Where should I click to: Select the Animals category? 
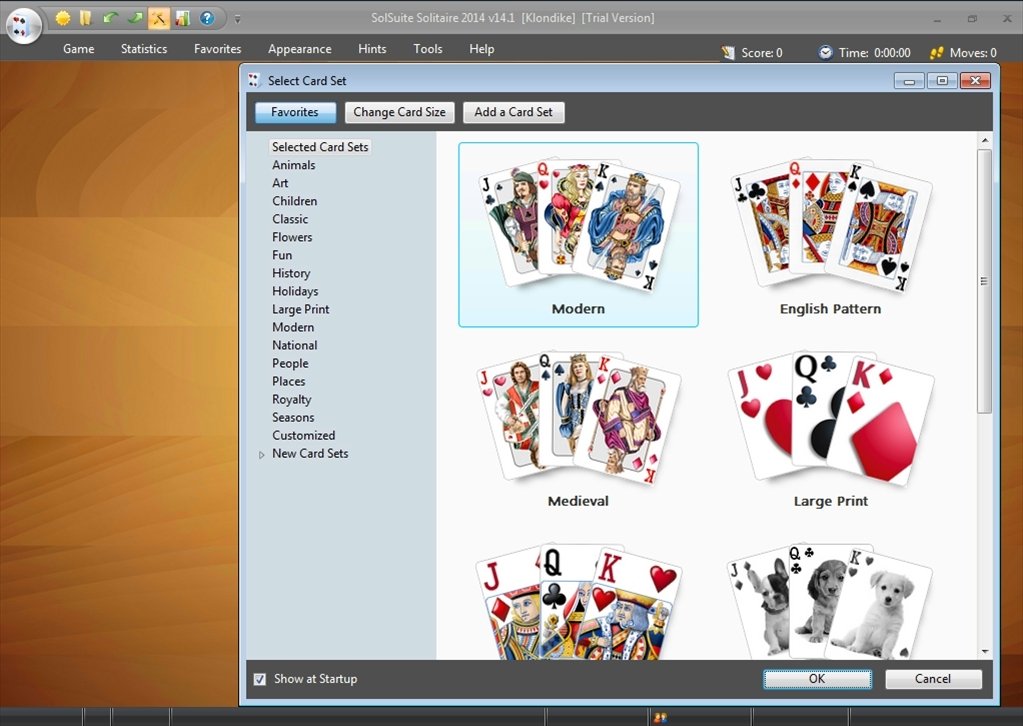point(294,165)
